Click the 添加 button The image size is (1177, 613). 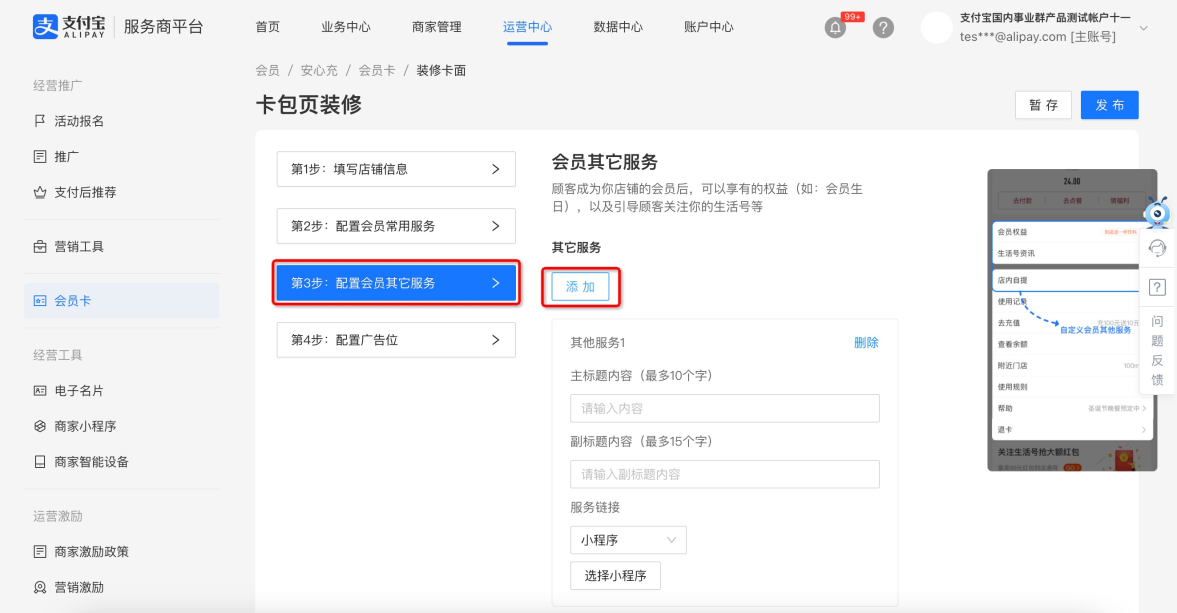tap(580, 287)
